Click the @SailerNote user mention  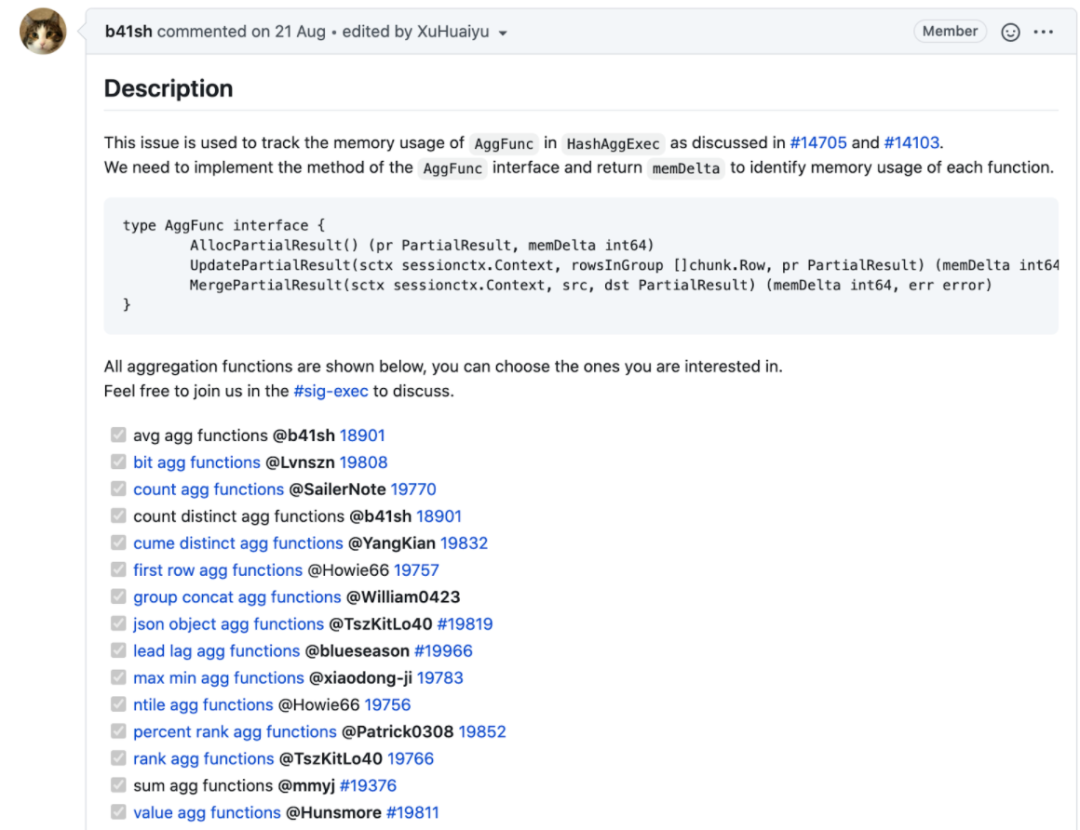[337, 490]
